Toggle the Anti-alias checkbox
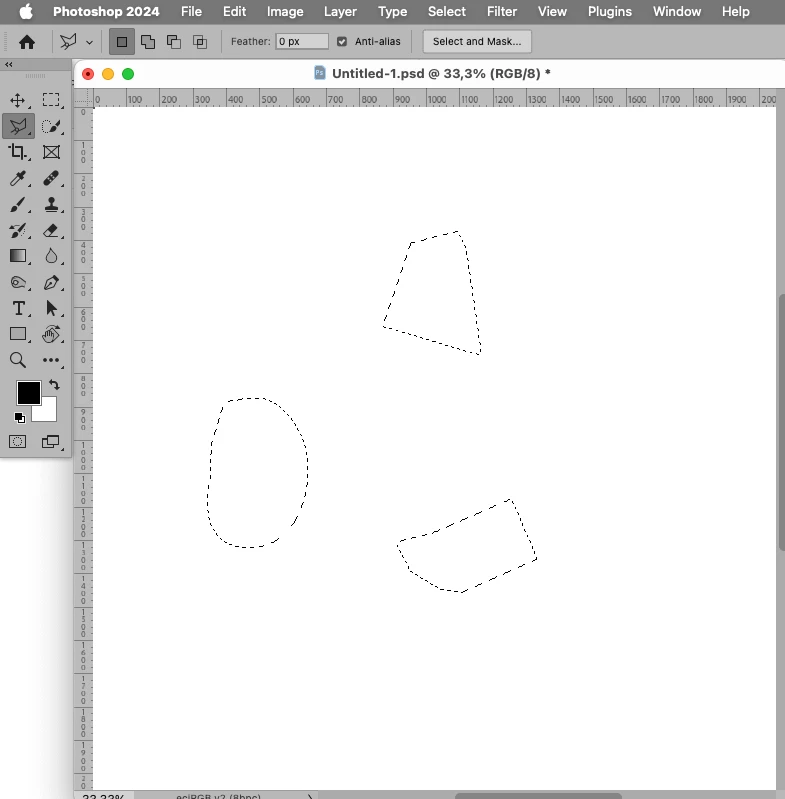Viewport: 785px width, 799px height. click(342, 42)
